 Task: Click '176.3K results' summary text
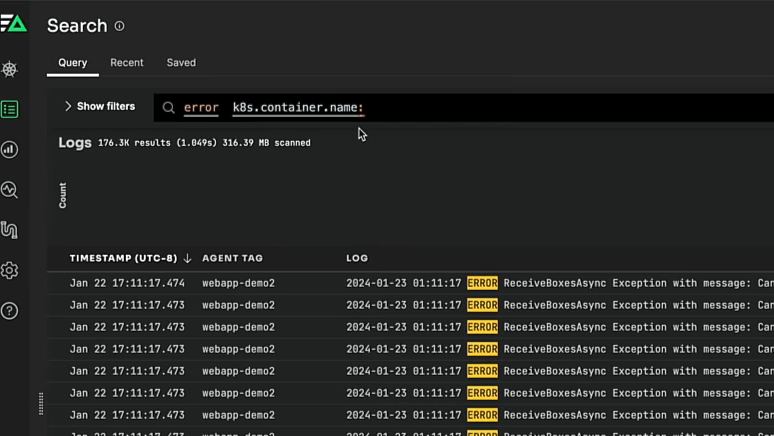pos(135,143)
